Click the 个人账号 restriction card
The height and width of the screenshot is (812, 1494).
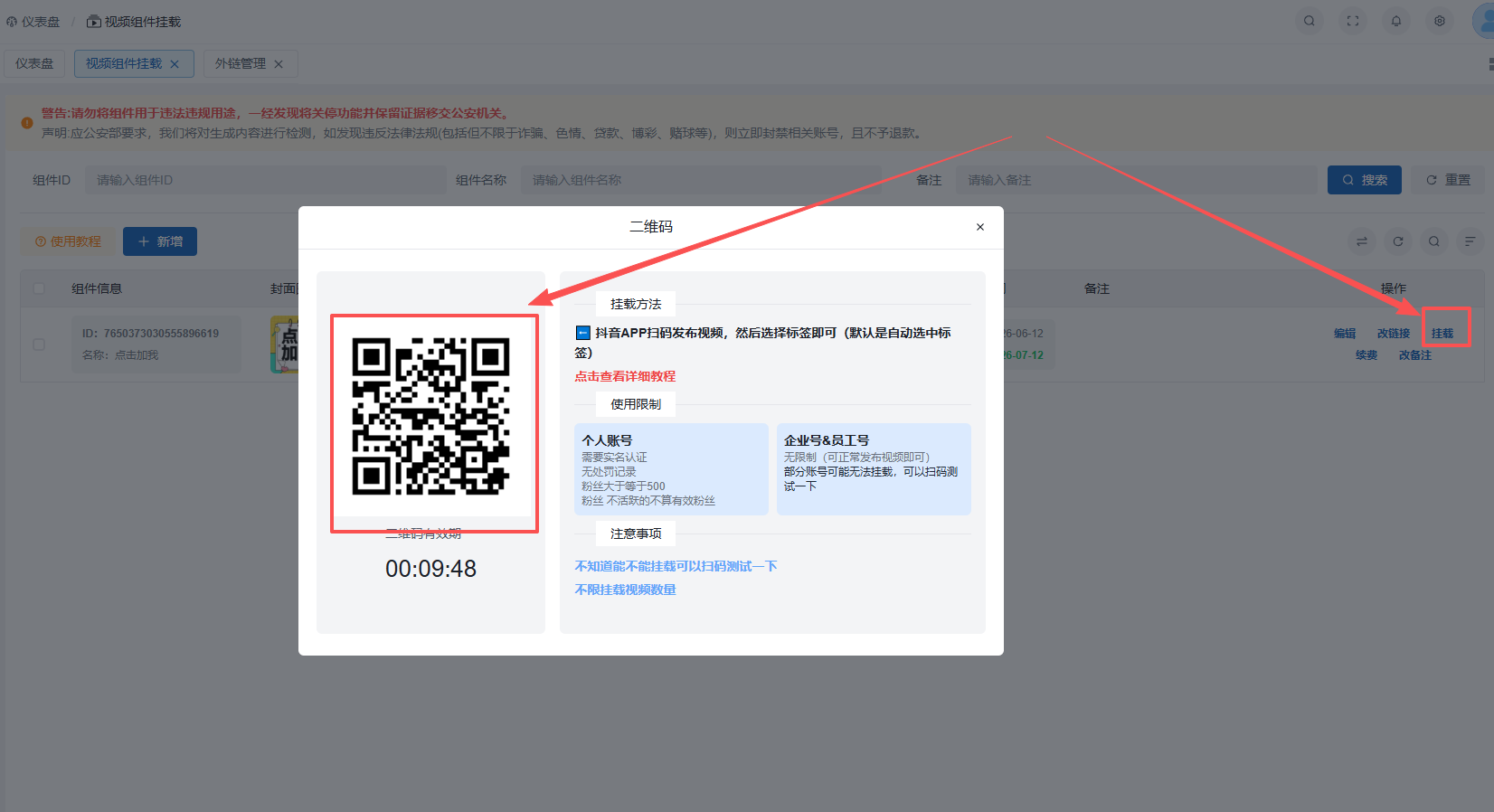tap(671, 469)
